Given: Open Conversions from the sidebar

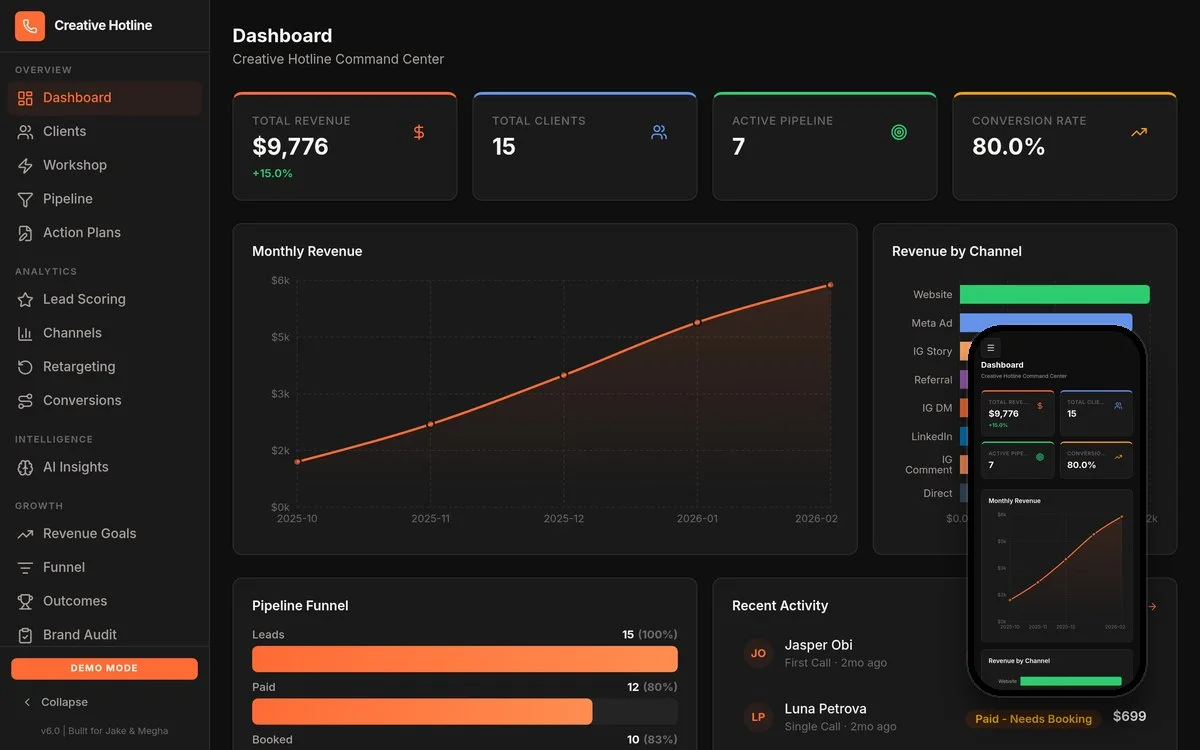Looking at the screenshot, I should (x=105, y=400).
